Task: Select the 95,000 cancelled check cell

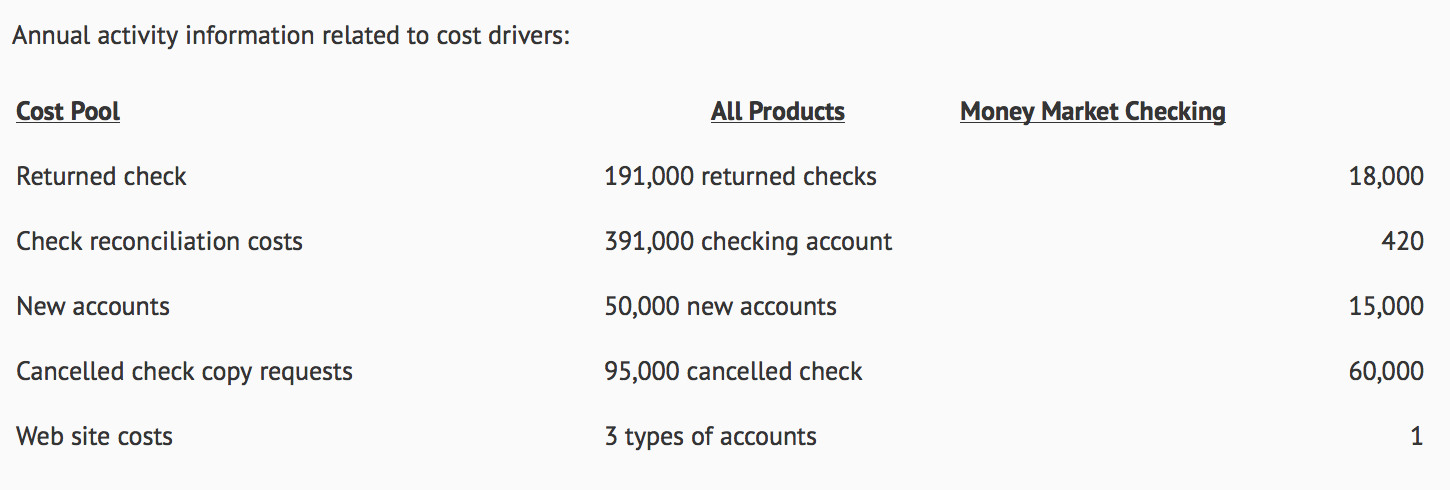Action: pos(733,371)
